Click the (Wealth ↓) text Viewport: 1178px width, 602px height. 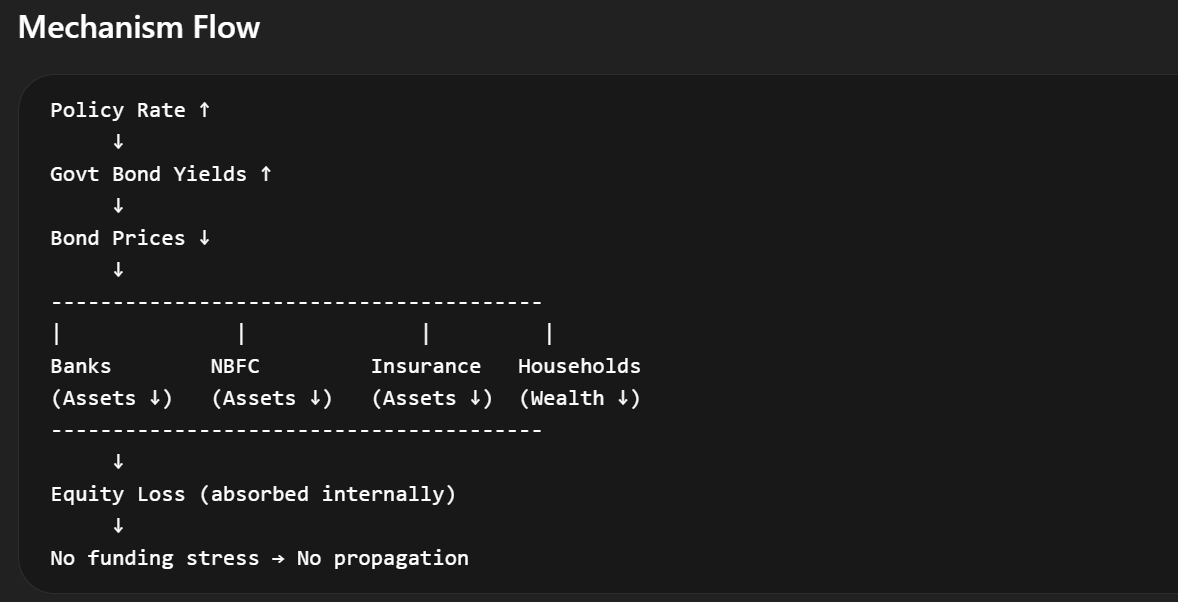580,398
